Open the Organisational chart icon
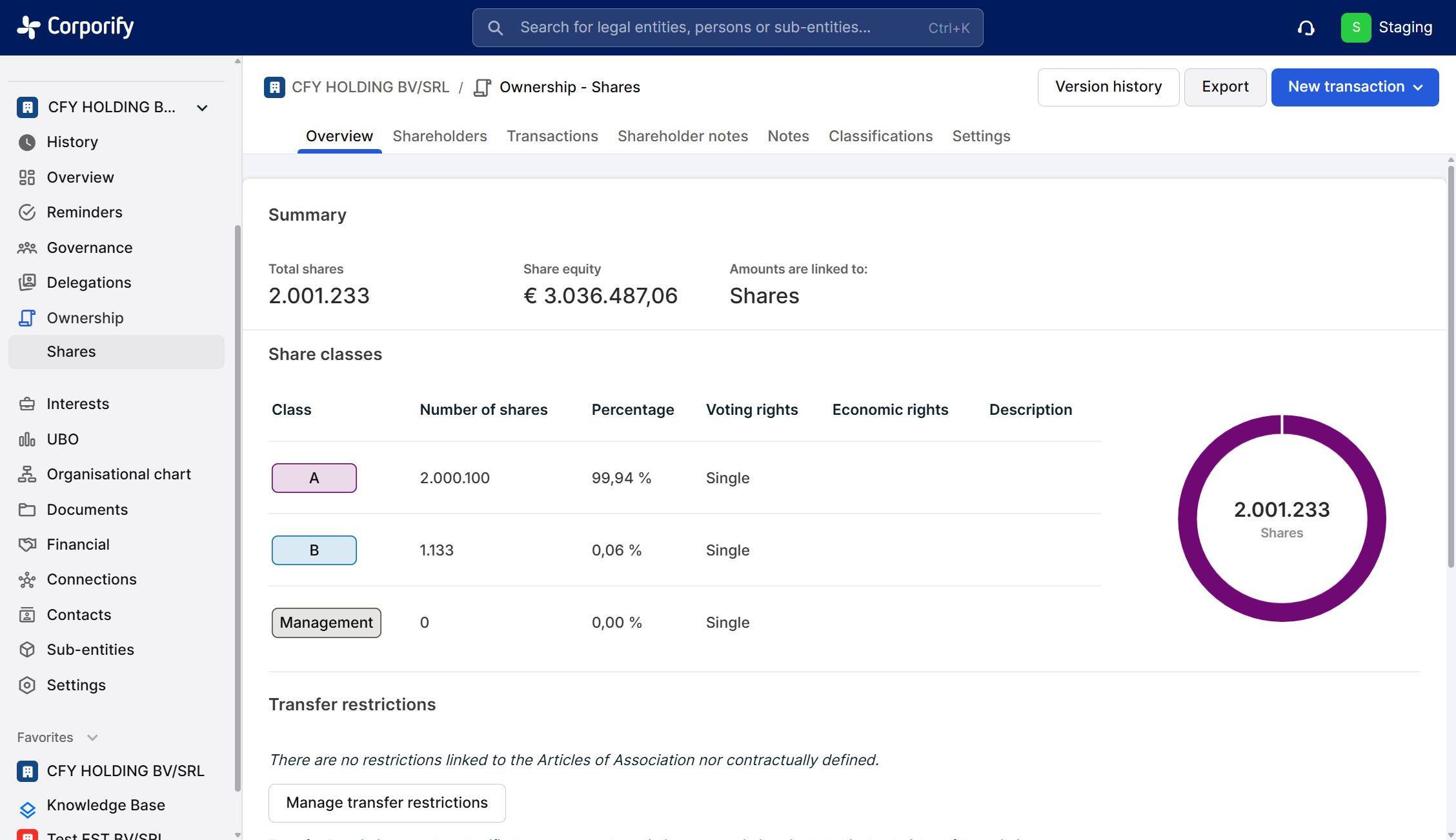This screenshot has width=1456, height=840. [x=27, y=474]
